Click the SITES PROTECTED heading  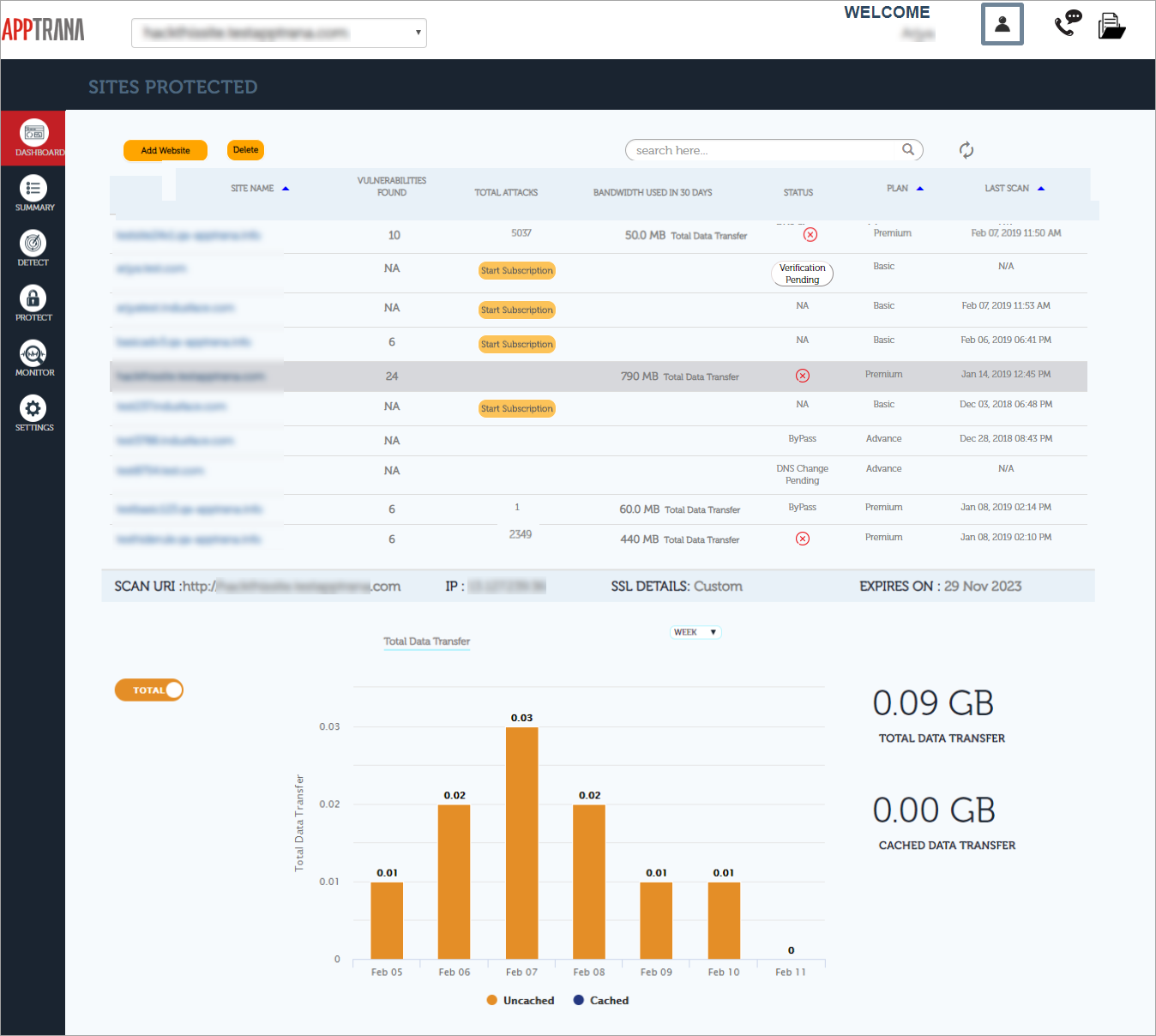click(x=173, y=87)
